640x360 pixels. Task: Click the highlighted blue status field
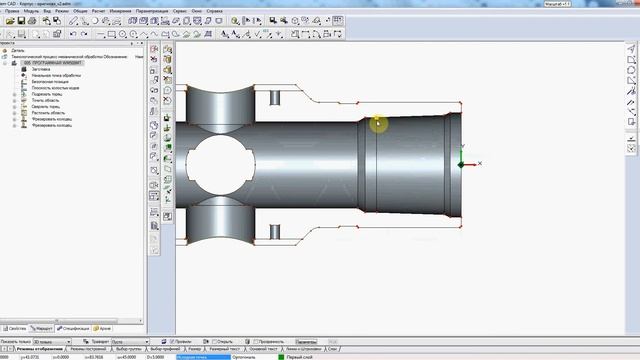(x=203, y=357)
